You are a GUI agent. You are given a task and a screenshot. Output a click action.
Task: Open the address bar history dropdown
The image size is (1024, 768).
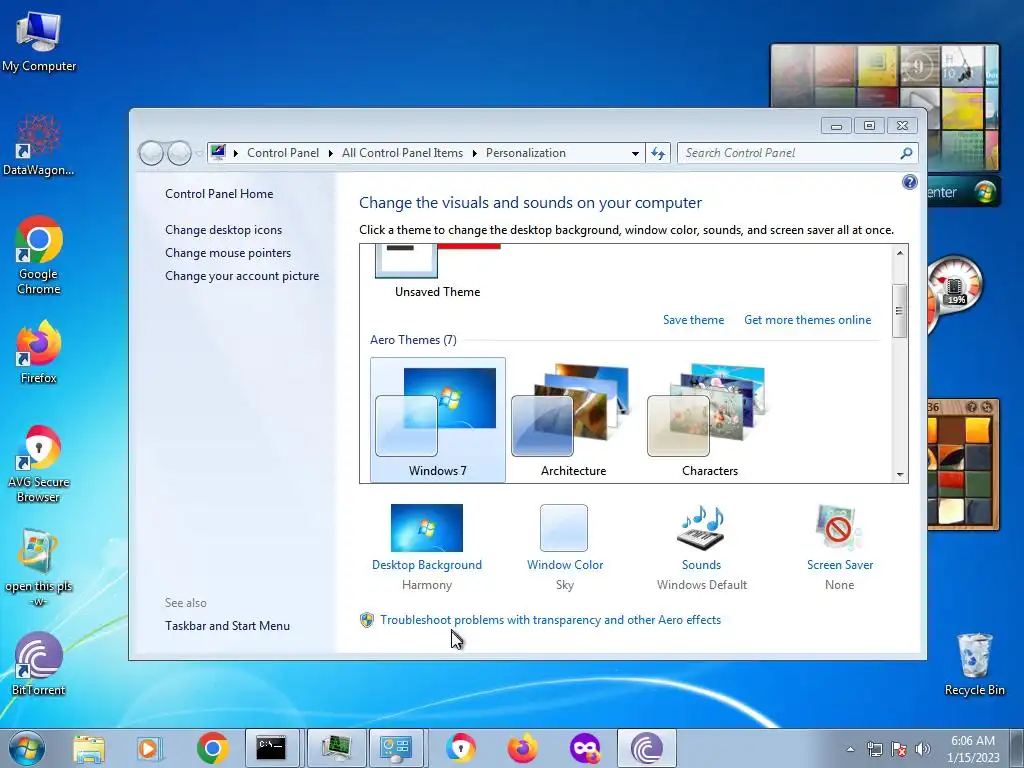pyautogui.click(x=635, y=153)
